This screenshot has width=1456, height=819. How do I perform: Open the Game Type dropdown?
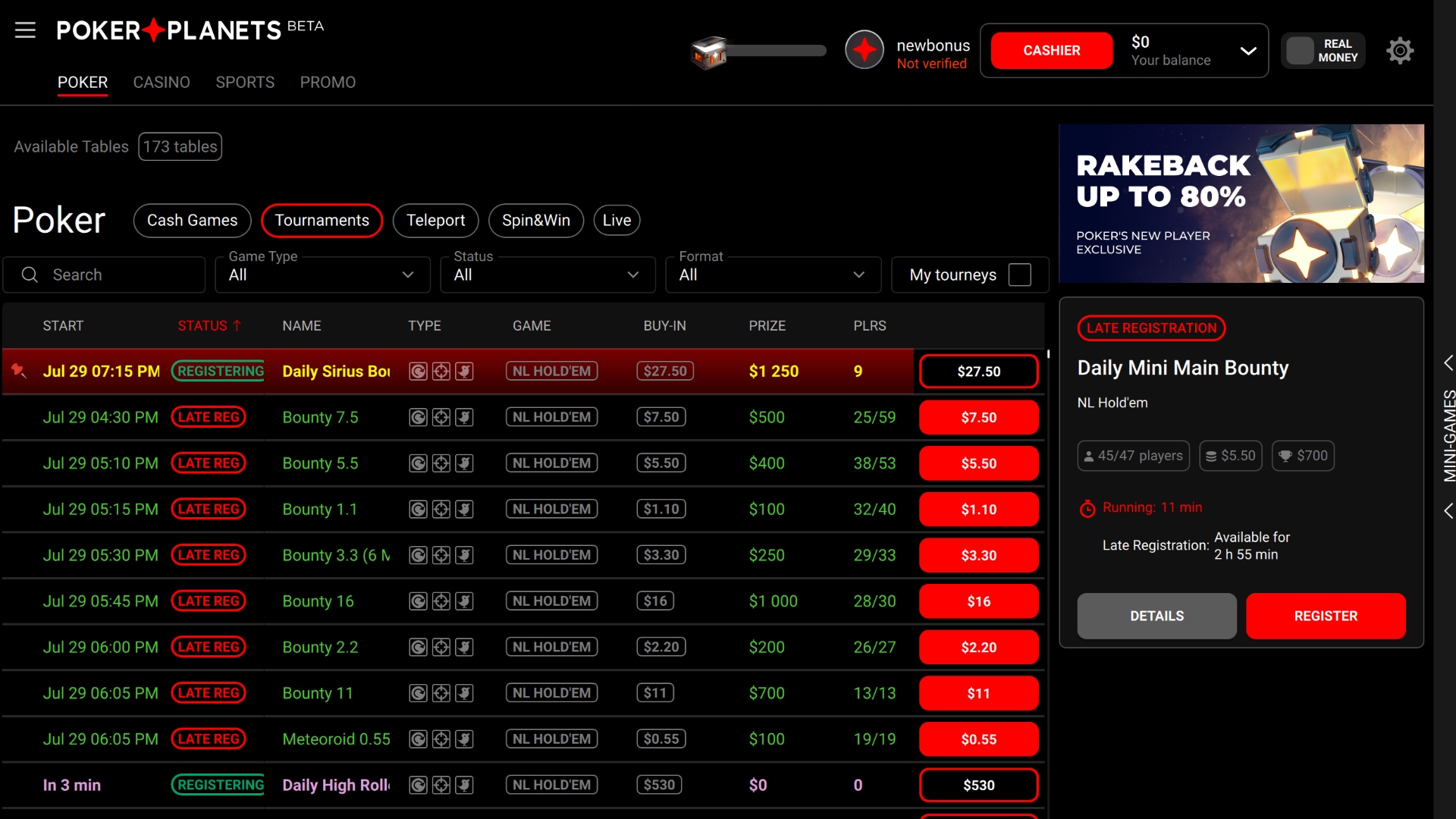pos(322,275)
